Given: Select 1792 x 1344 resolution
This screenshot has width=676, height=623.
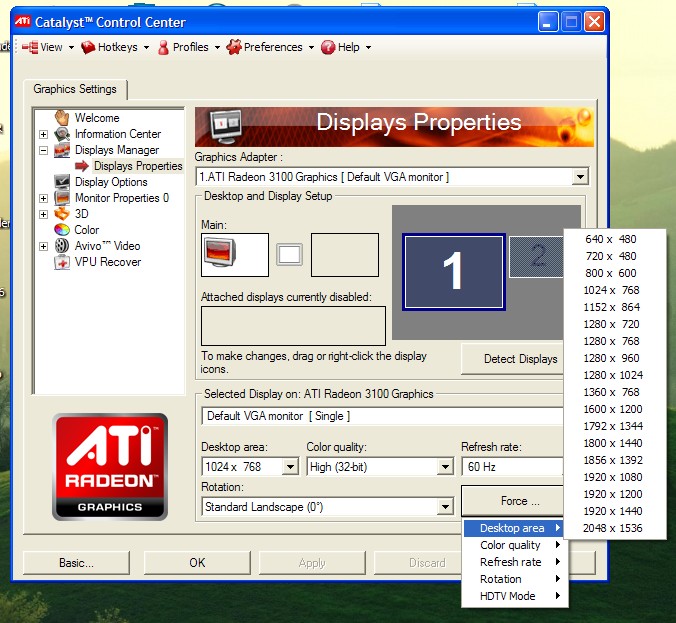Looking at the screenshot, I should pyautogui.click(x=614, y=426).
